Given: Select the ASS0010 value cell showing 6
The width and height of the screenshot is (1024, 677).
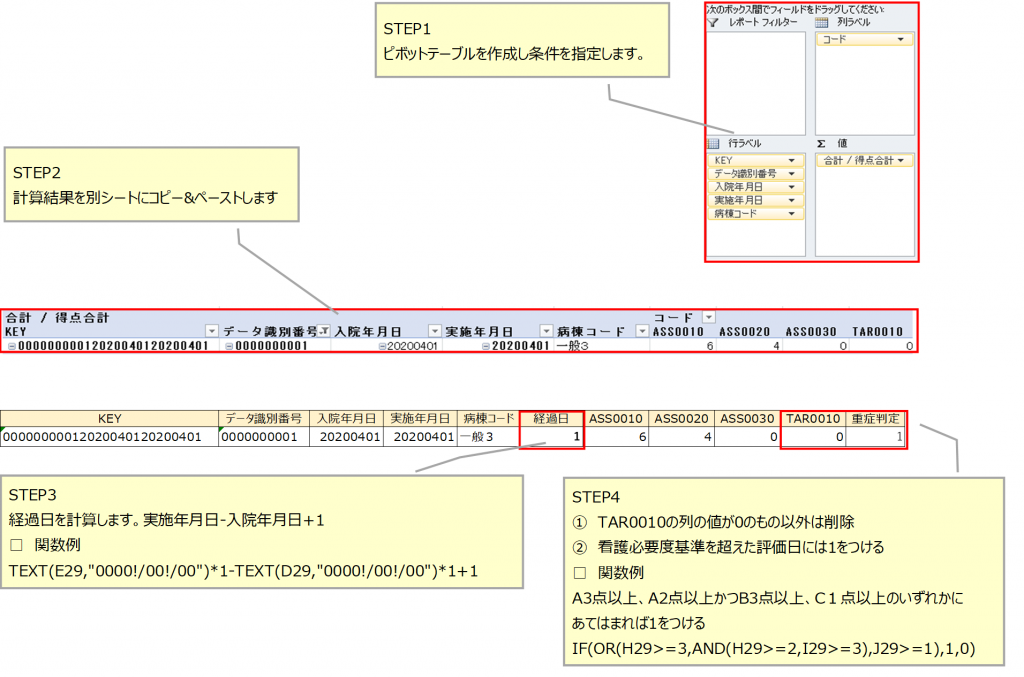Looking at the screenshot, I should tap(616, 434).
